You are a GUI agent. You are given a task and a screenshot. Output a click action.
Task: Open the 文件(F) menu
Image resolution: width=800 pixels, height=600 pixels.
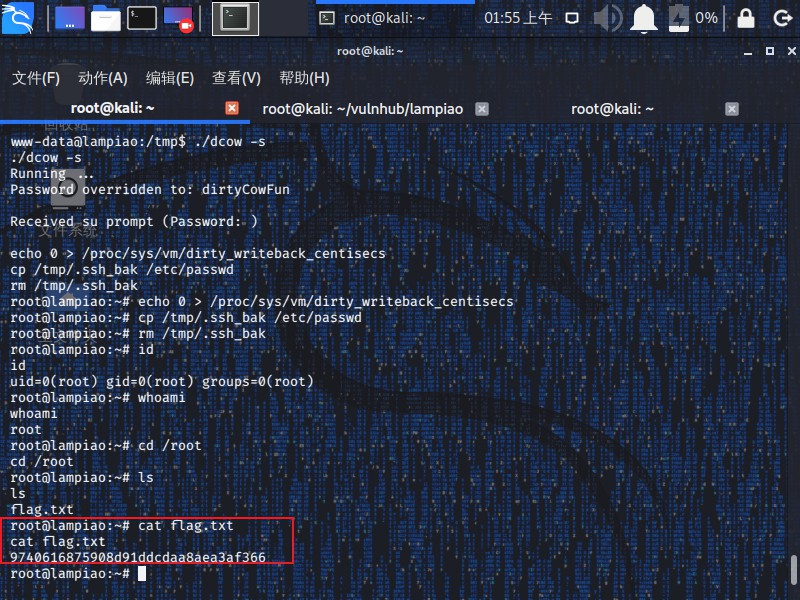click(x=36, y=78)
